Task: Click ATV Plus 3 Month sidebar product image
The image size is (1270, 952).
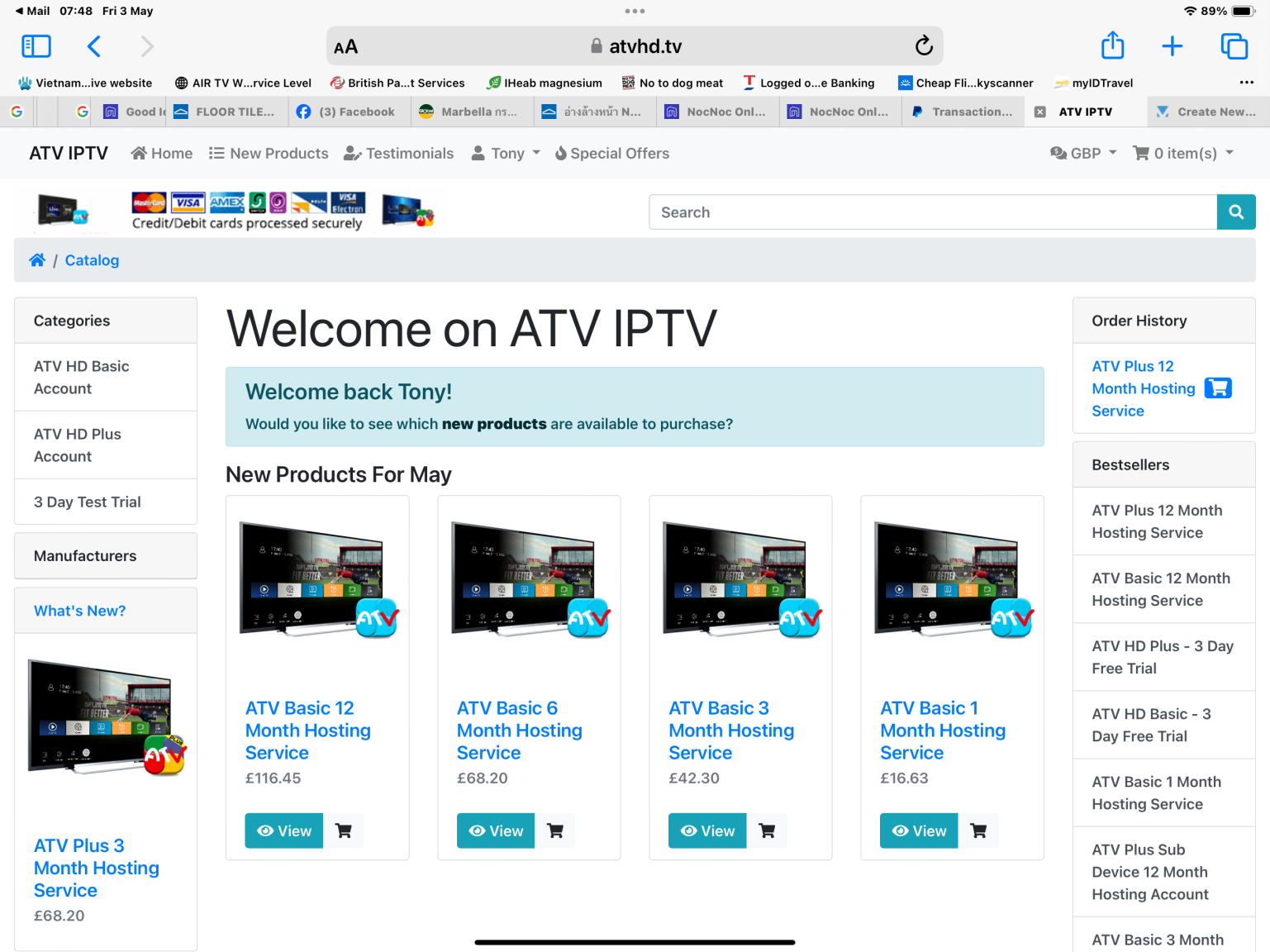Action: tap(106, 717)
